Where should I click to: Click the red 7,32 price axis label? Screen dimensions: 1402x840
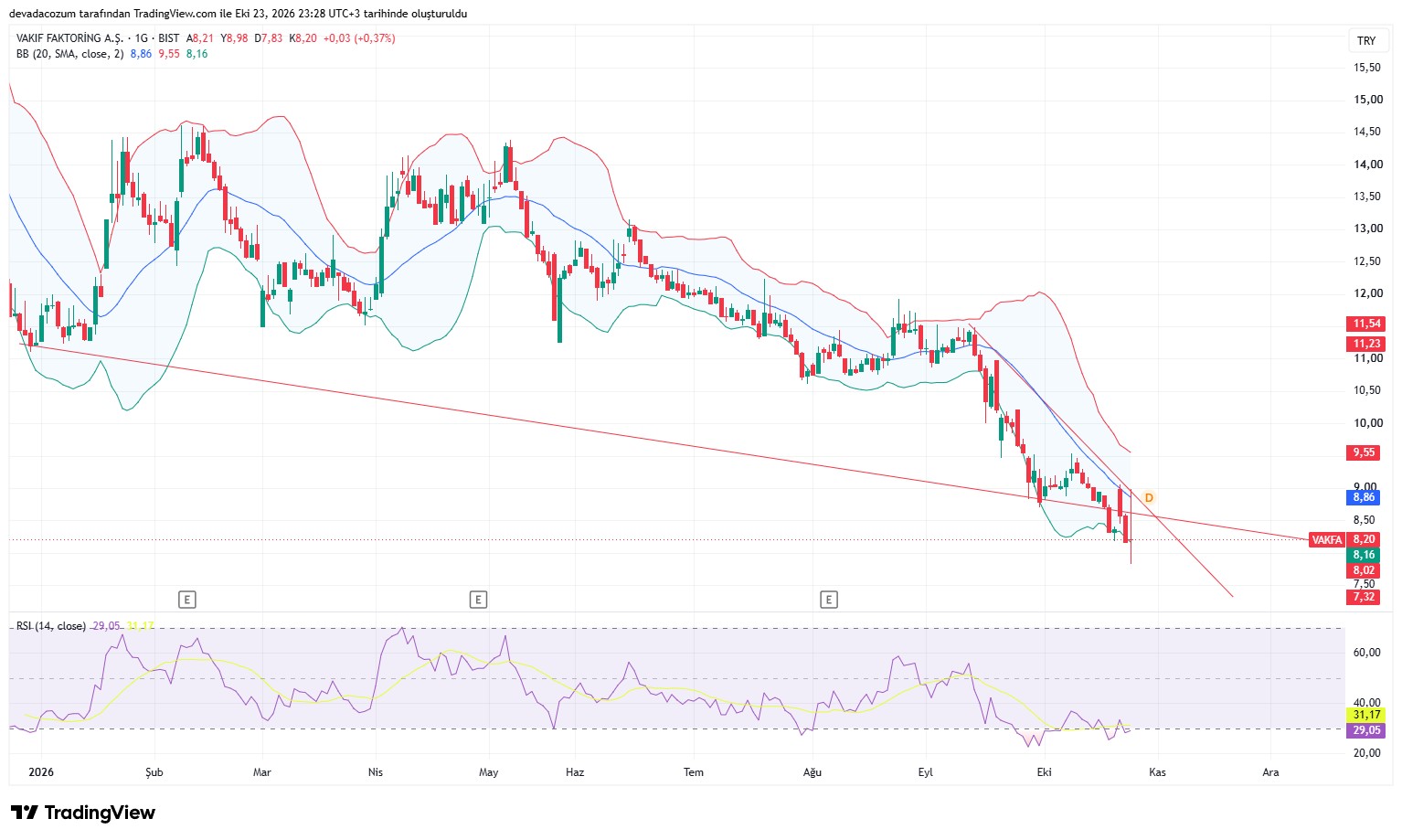click(1364, 597)
